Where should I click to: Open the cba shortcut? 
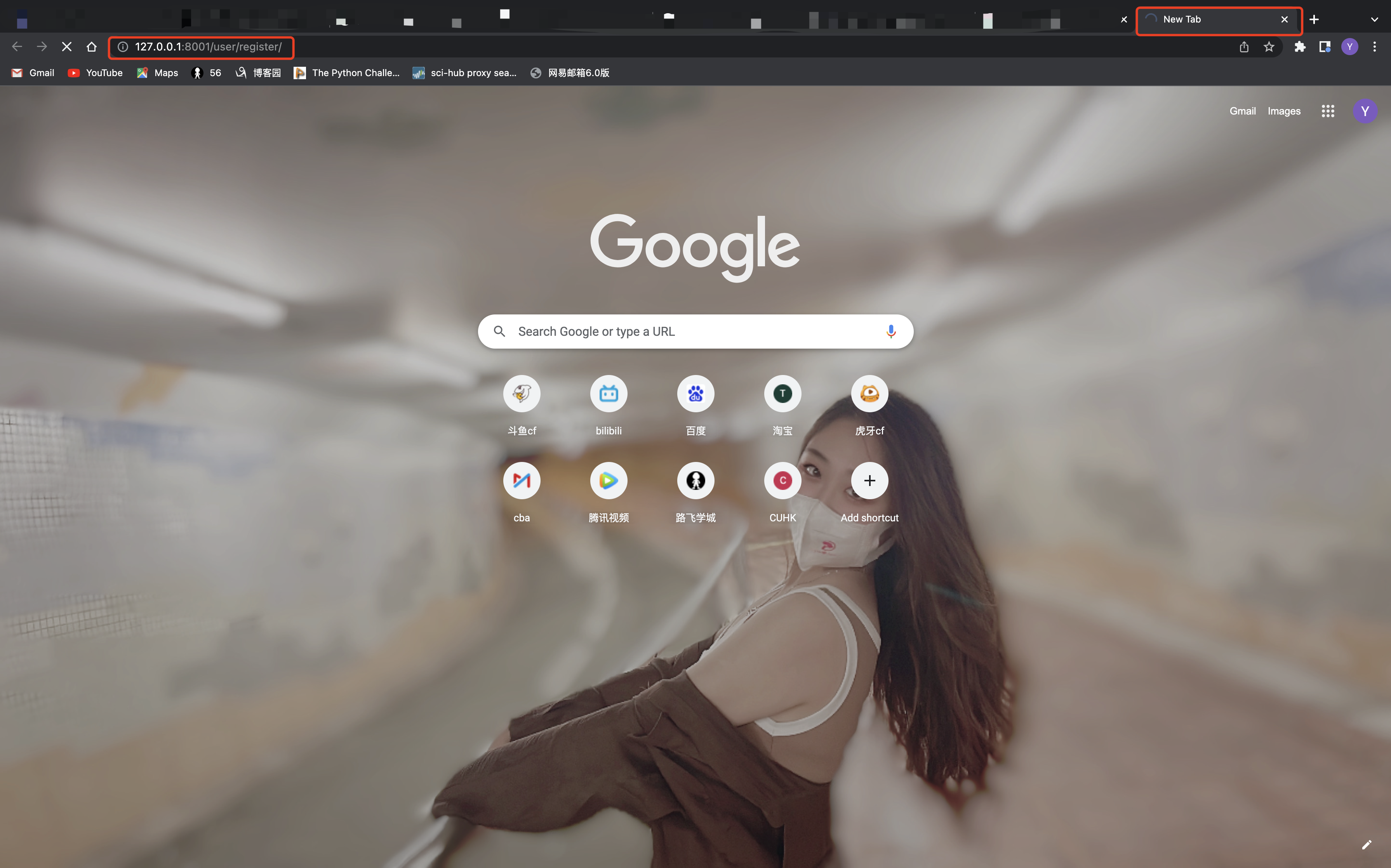tap(522, 493)
